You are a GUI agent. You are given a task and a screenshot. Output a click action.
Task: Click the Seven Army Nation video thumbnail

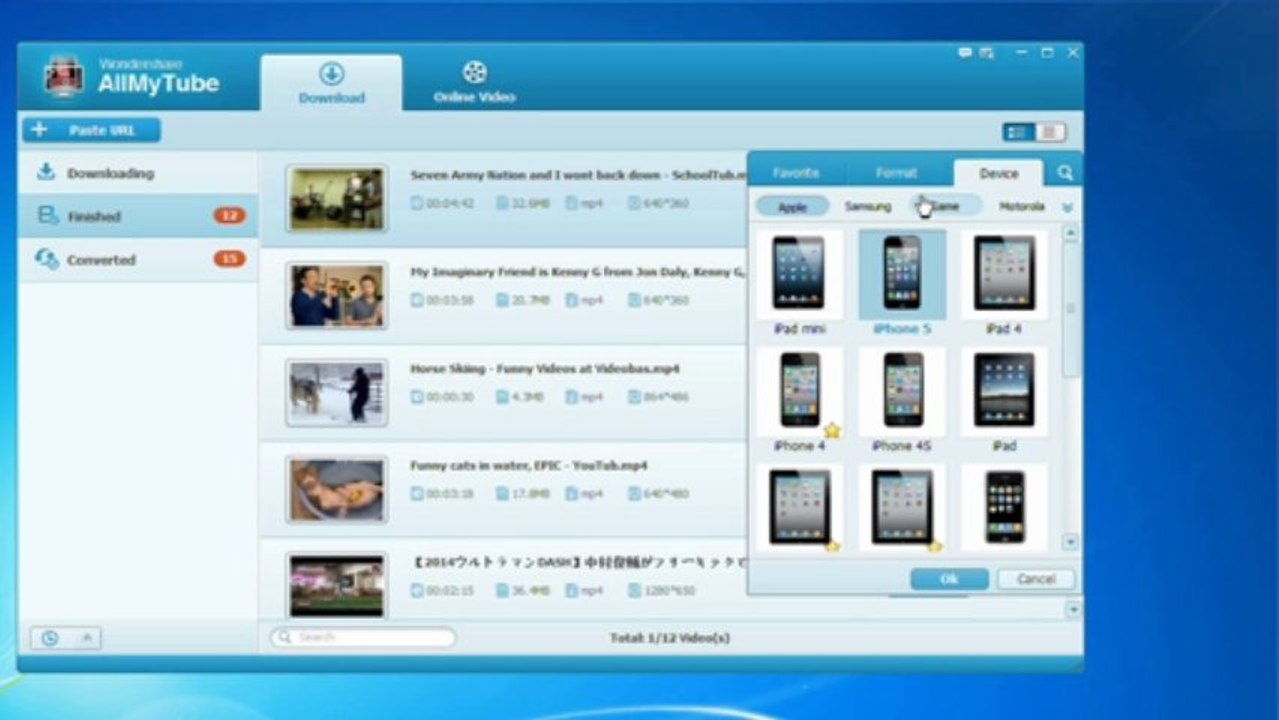click(x=336, y=199)
